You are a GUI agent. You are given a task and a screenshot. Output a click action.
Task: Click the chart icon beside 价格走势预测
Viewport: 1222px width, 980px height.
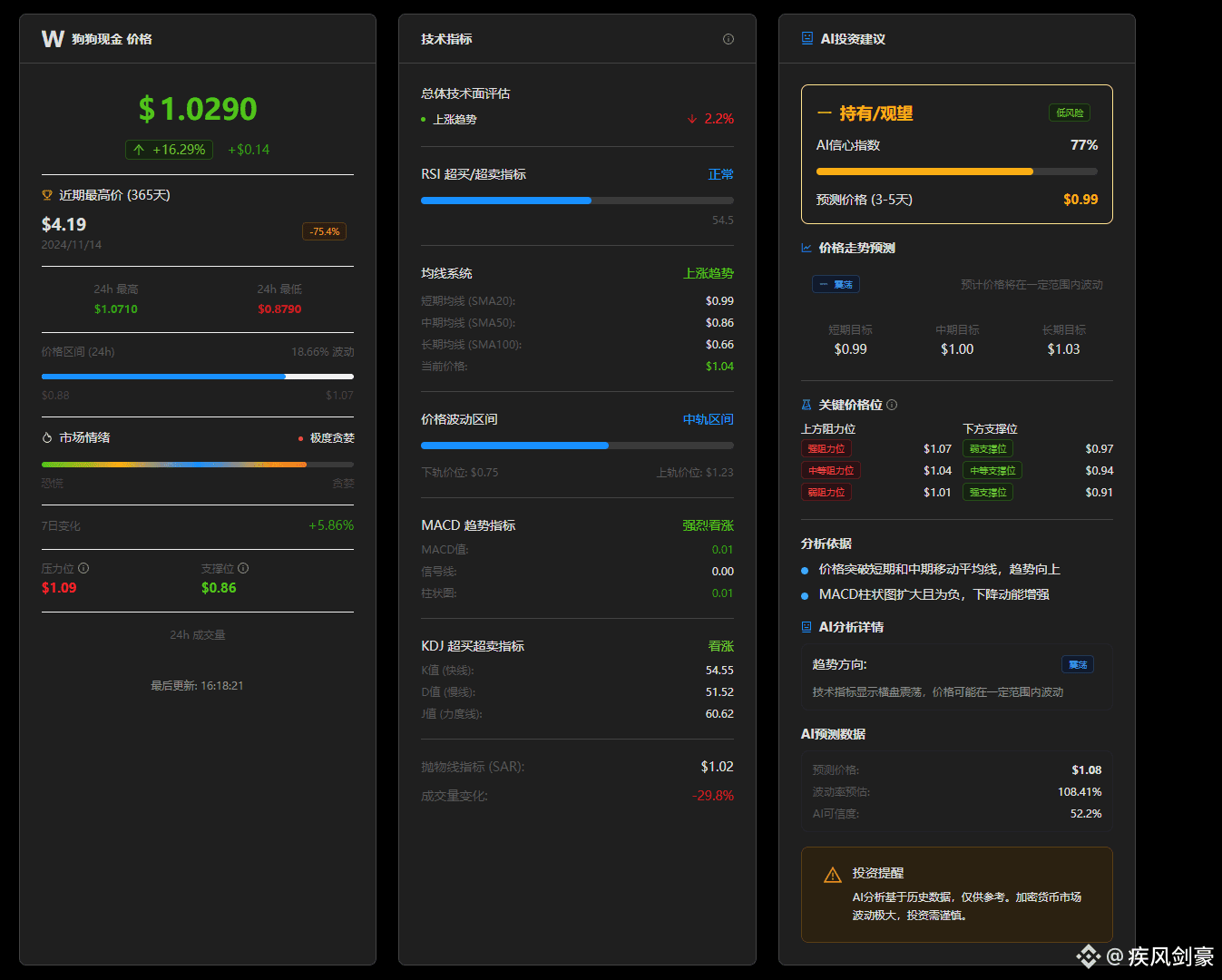(x=807, y=248)
